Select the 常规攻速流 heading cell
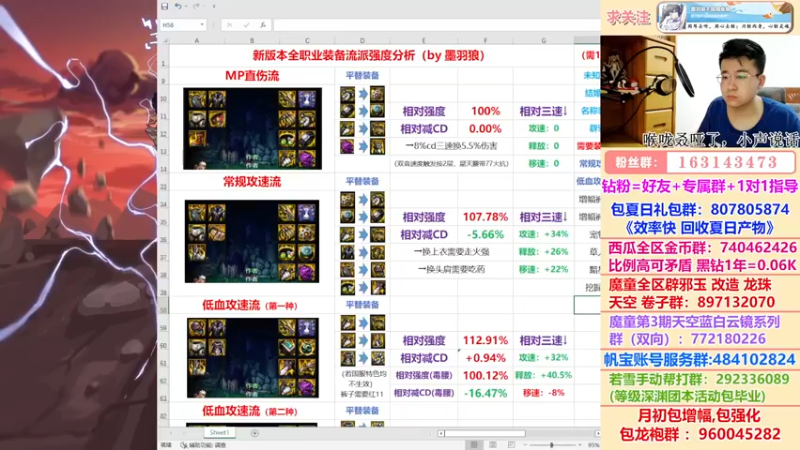Screen dimensions: 800x450 252,182
